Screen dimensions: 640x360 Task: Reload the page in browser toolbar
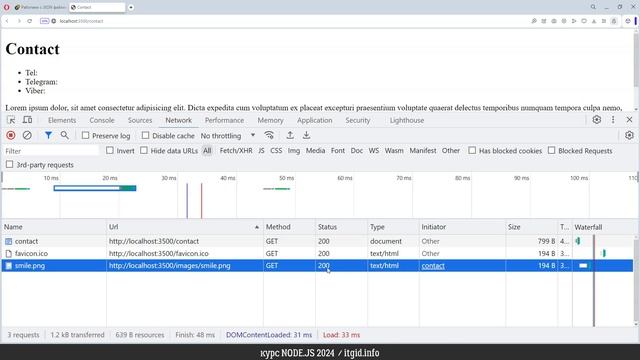tap(29, 21)
